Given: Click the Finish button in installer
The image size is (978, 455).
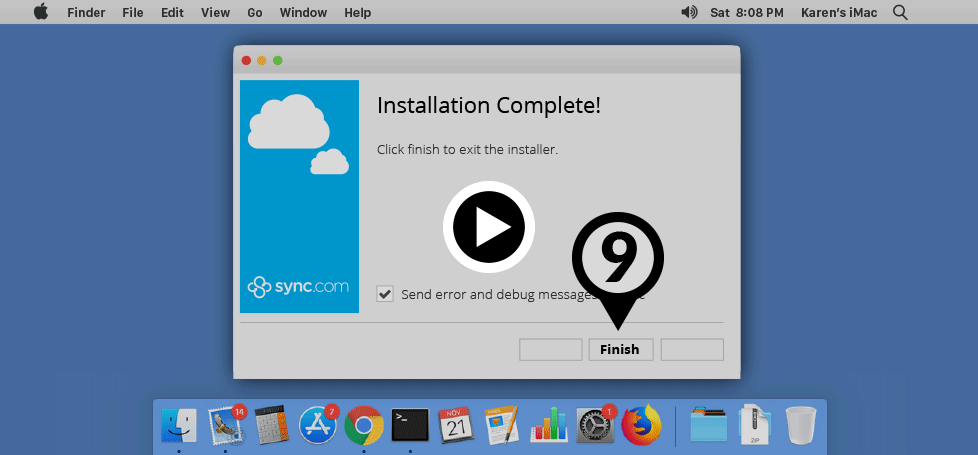Looking at the screenshot, I should tap(620, 350).
